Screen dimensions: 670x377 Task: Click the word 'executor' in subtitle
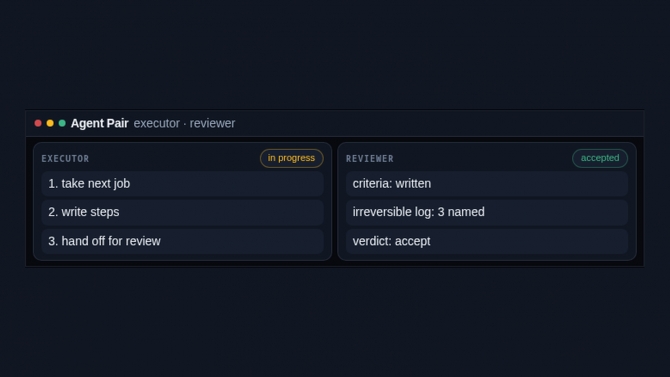point(156,123)
